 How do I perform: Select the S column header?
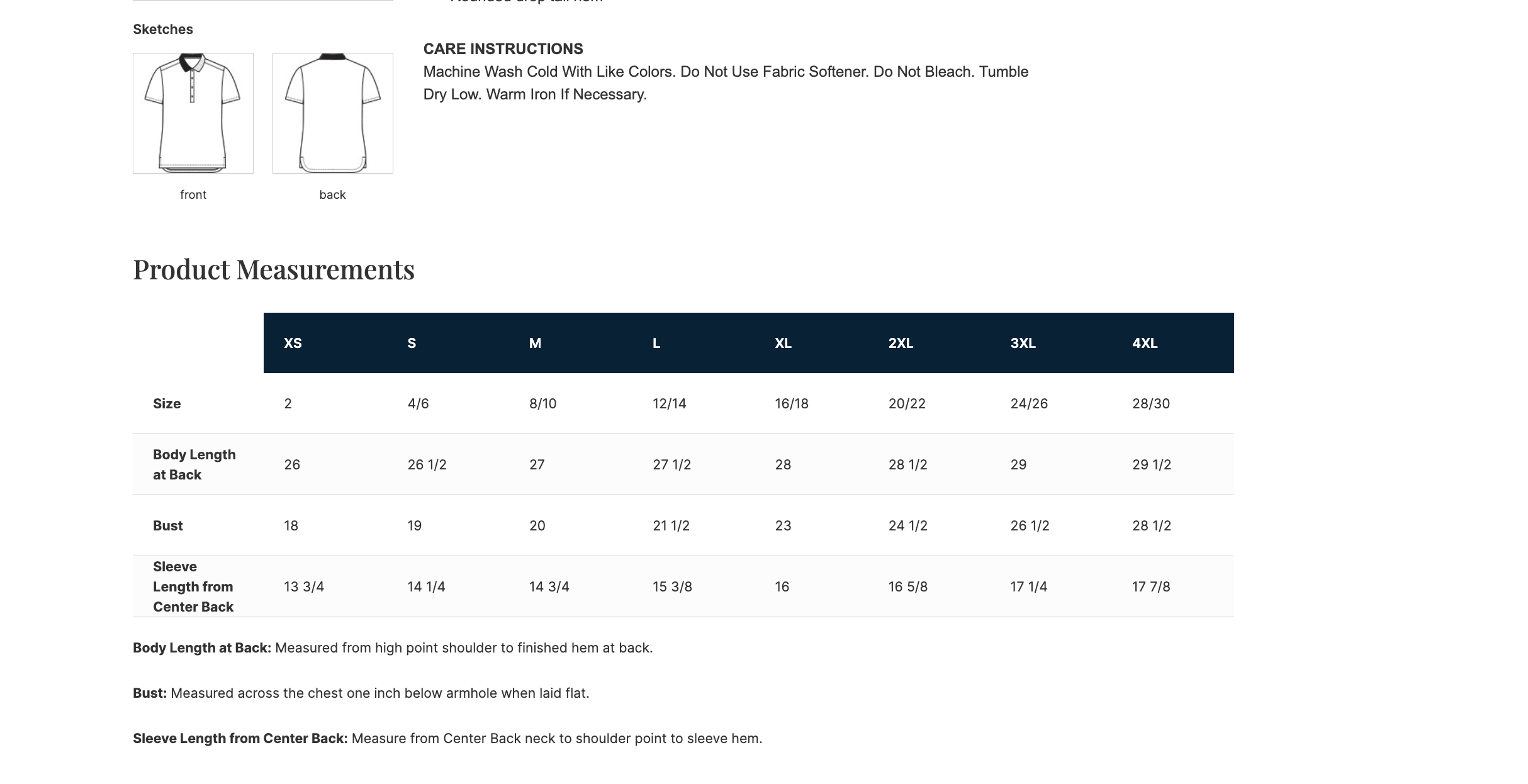[x=412, y=344]
